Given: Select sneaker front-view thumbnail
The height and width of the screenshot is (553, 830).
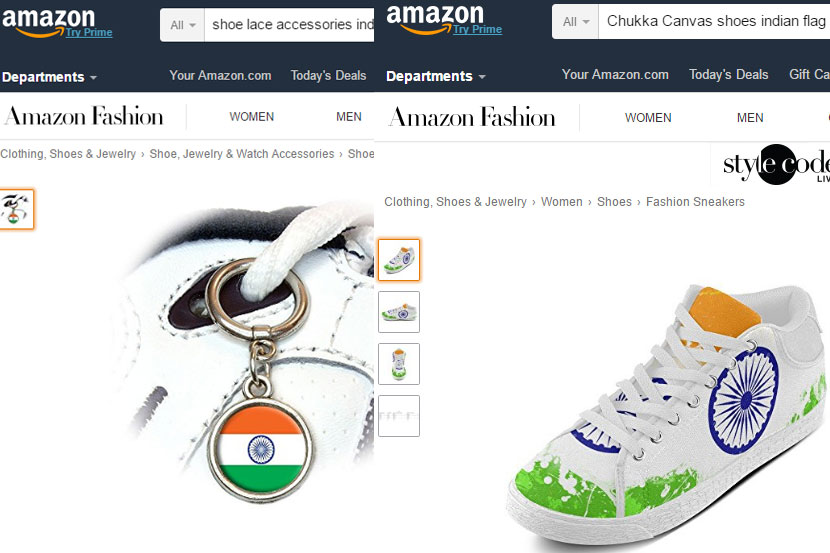Looking at the screenshot, I should pos(399,364).
